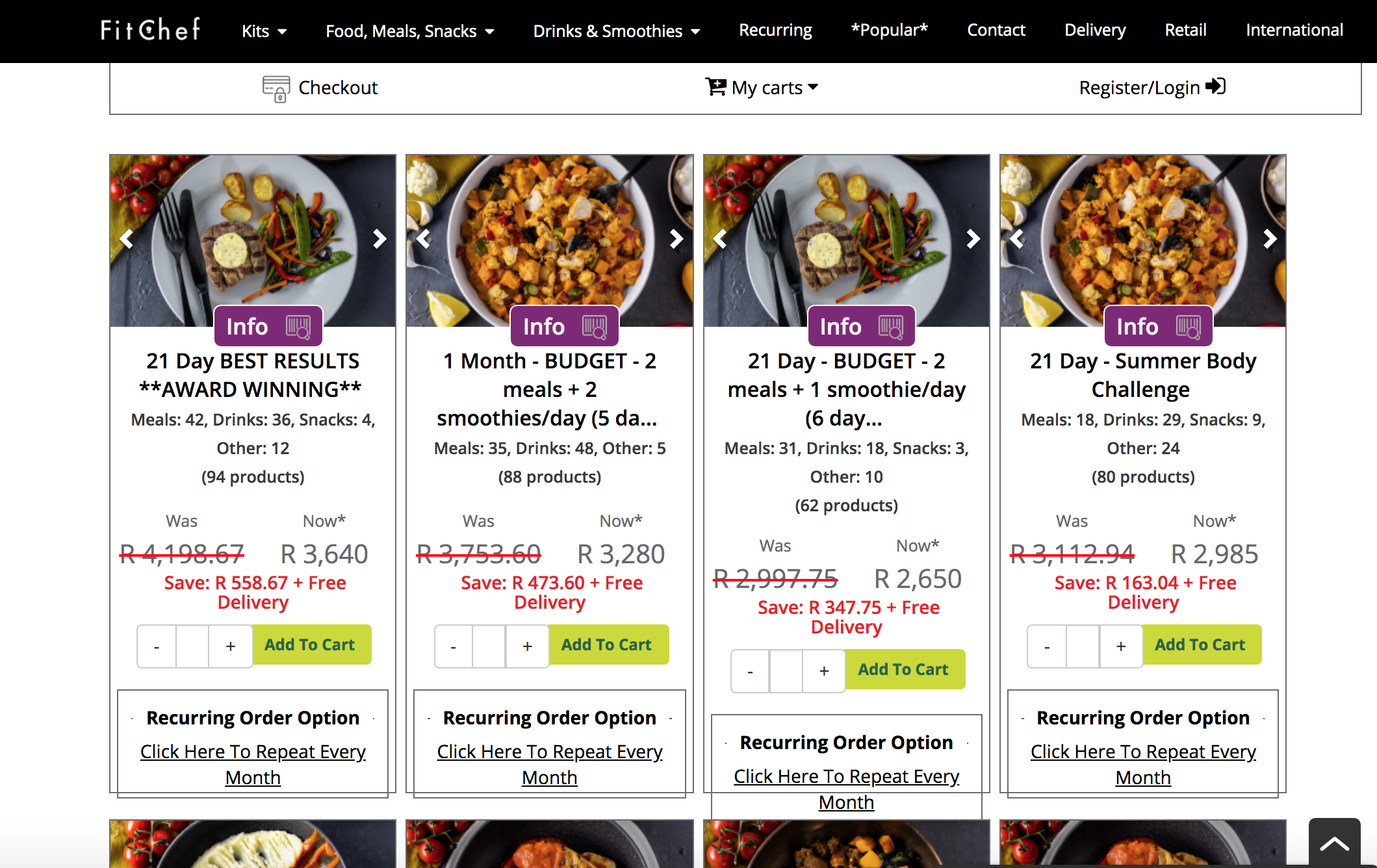Image resolution: width=1377 pixels, height=868 pixels.
Task: Show next image on 21 Day BEST RESULTS
Action: point(380,239)
